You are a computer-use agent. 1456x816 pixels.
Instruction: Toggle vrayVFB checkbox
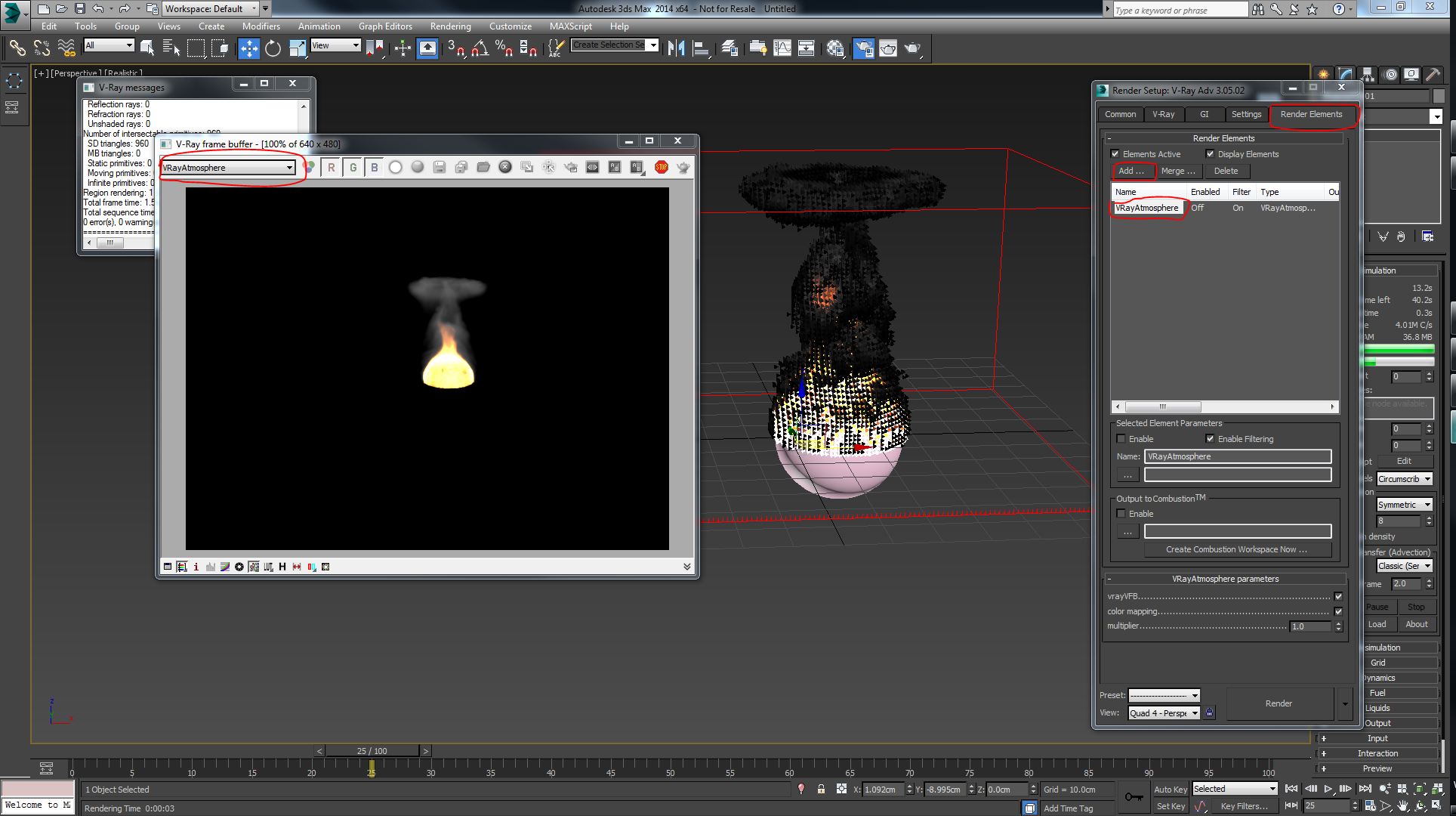click(x=1338, y=596)
